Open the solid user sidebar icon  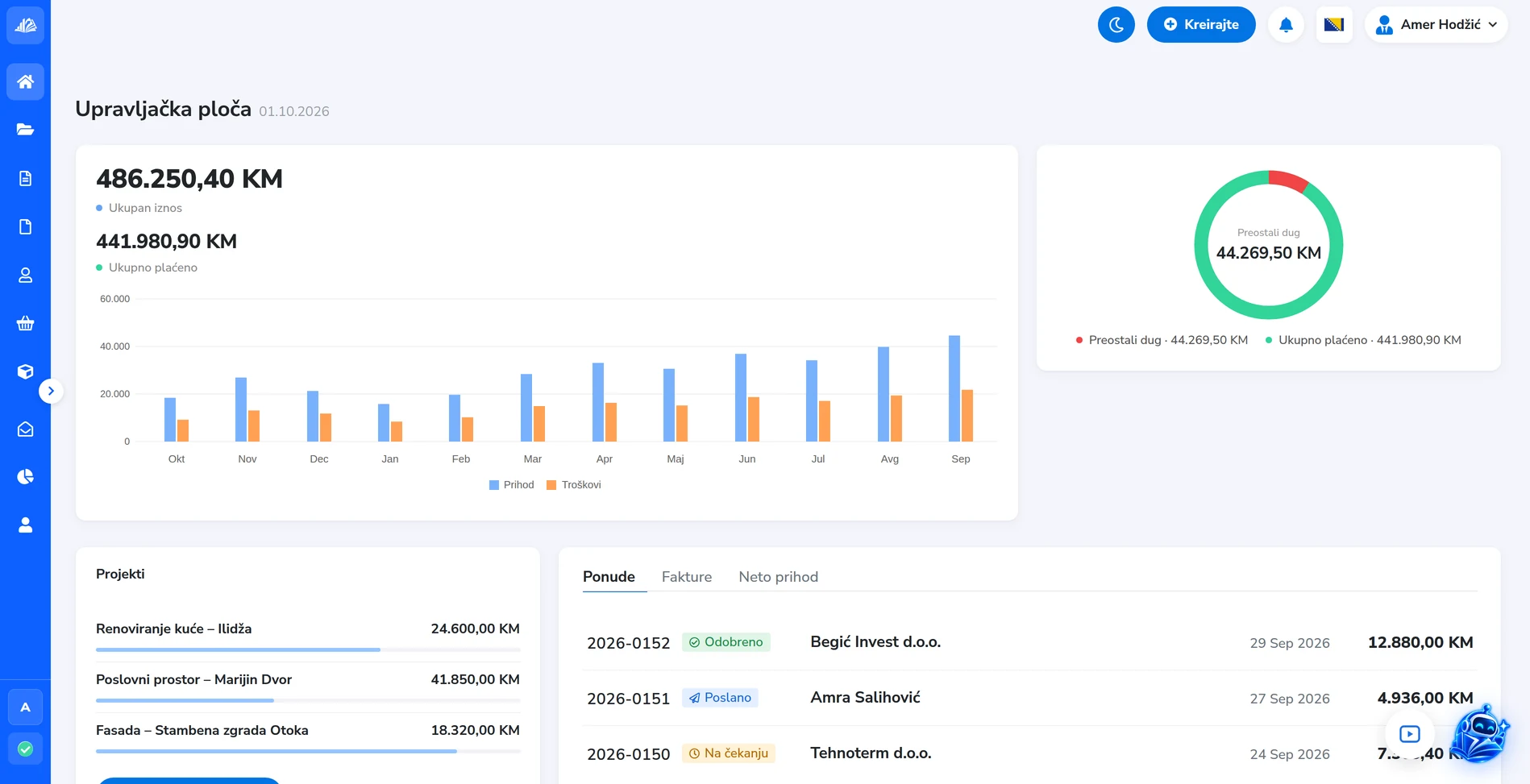(x=25, y=525)
